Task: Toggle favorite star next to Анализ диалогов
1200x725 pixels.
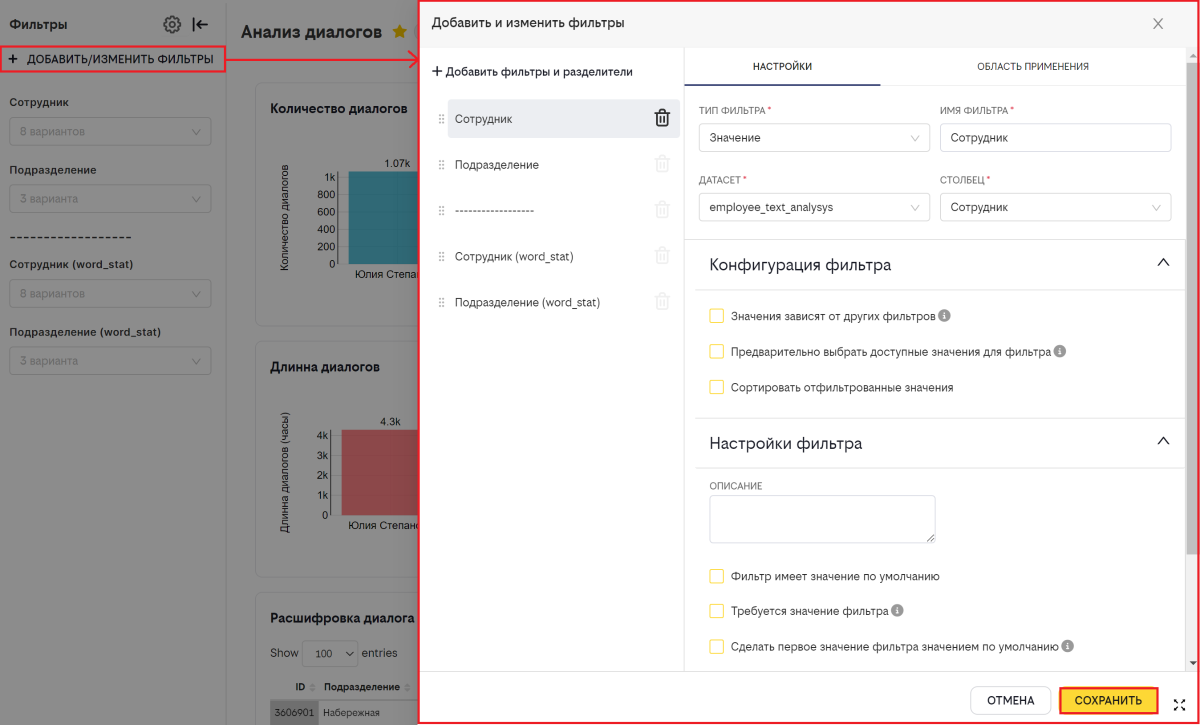Action: click(x=399, y=32)
